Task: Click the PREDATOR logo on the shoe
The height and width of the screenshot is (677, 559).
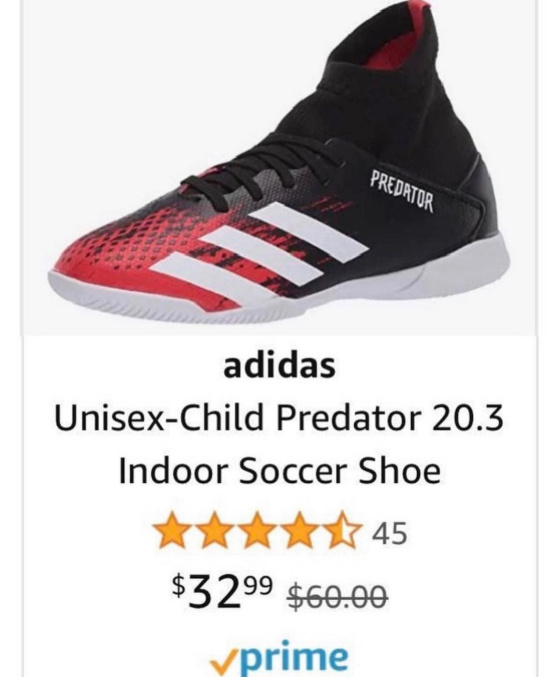Action: click(401, 193)
